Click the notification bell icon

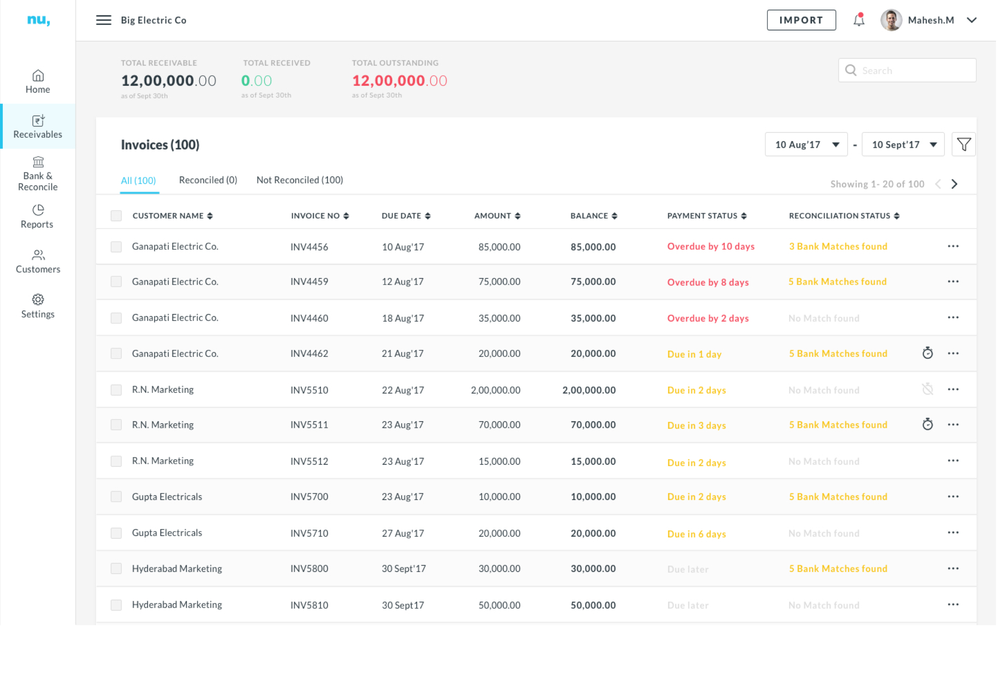coord(858,20)
